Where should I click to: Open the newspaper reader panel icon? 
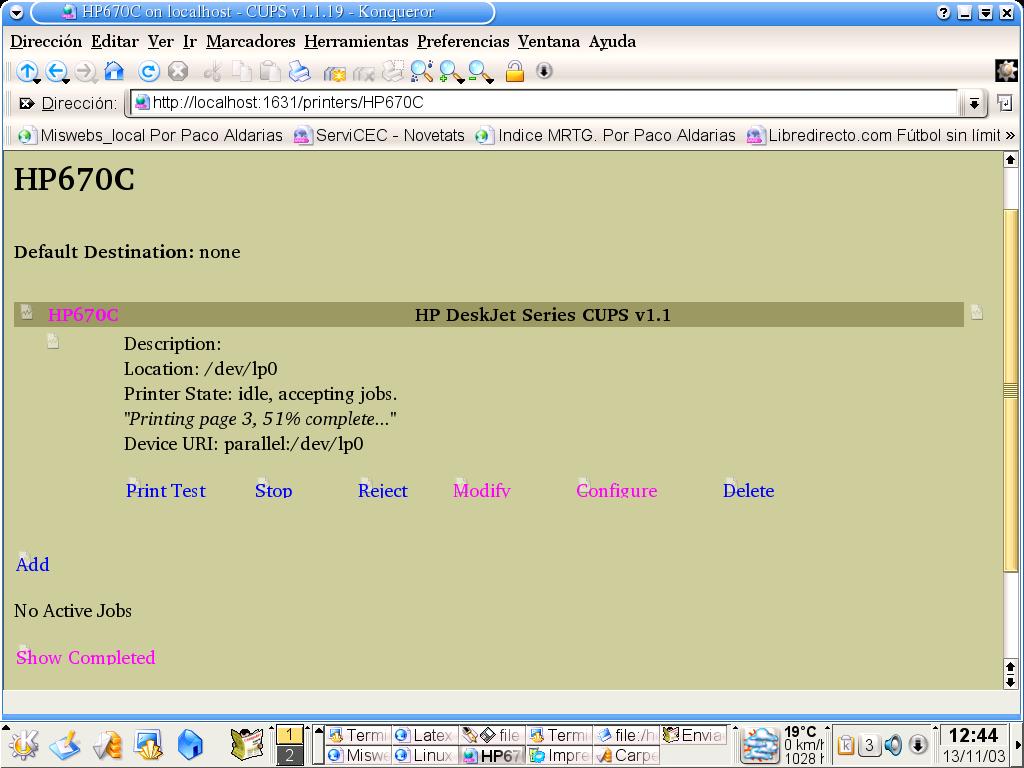(x=248, y=744)
